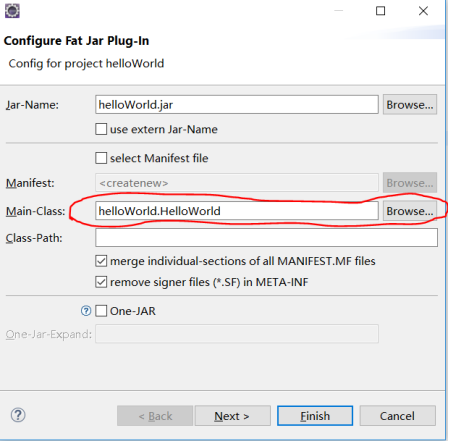Minimize the dialog window
Image resolution: width=449 pixels, height=442 pixels.
pos(339,11)
